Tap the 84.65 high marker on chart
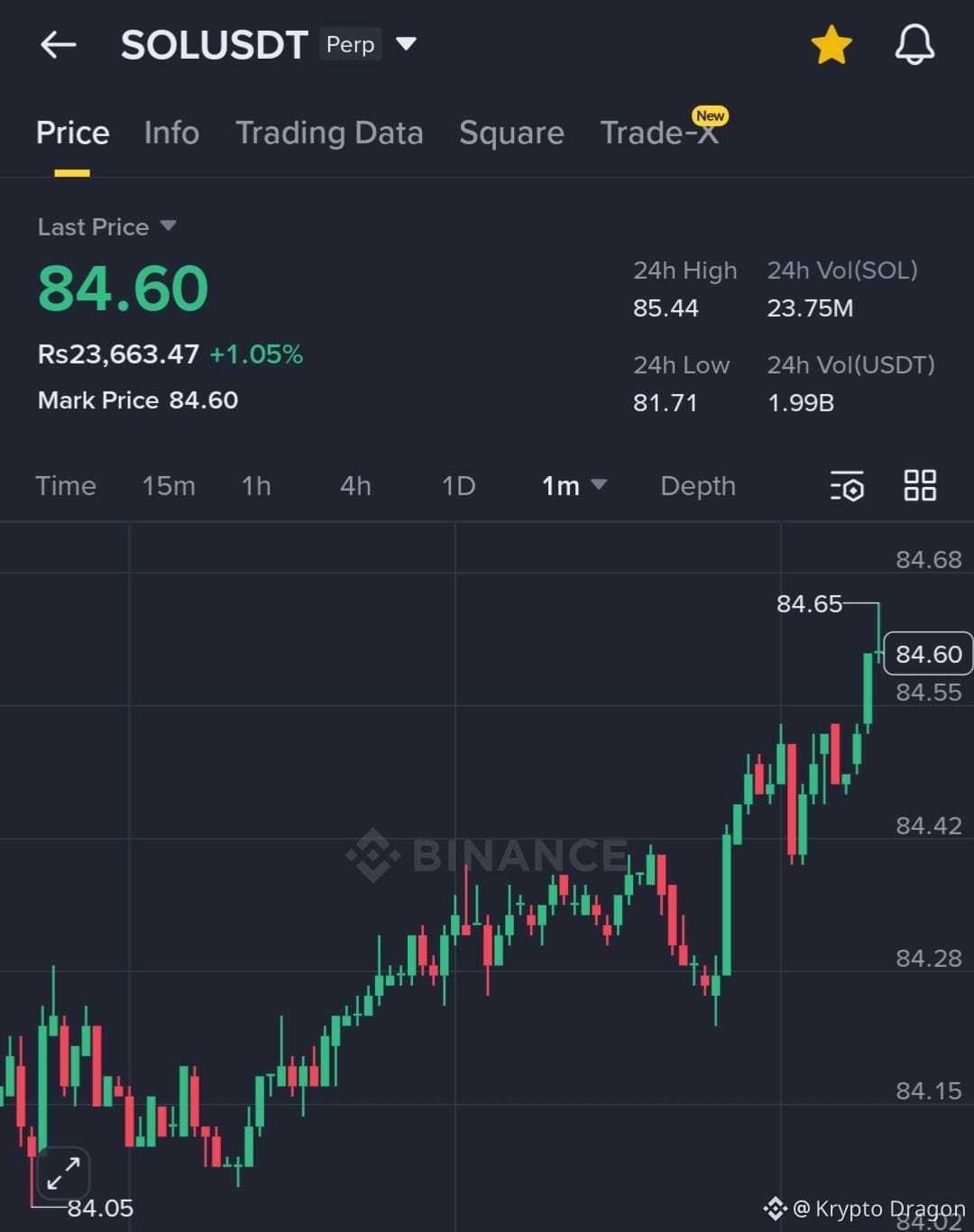This screenshot has width=974, height=1232. coord(809,603)
